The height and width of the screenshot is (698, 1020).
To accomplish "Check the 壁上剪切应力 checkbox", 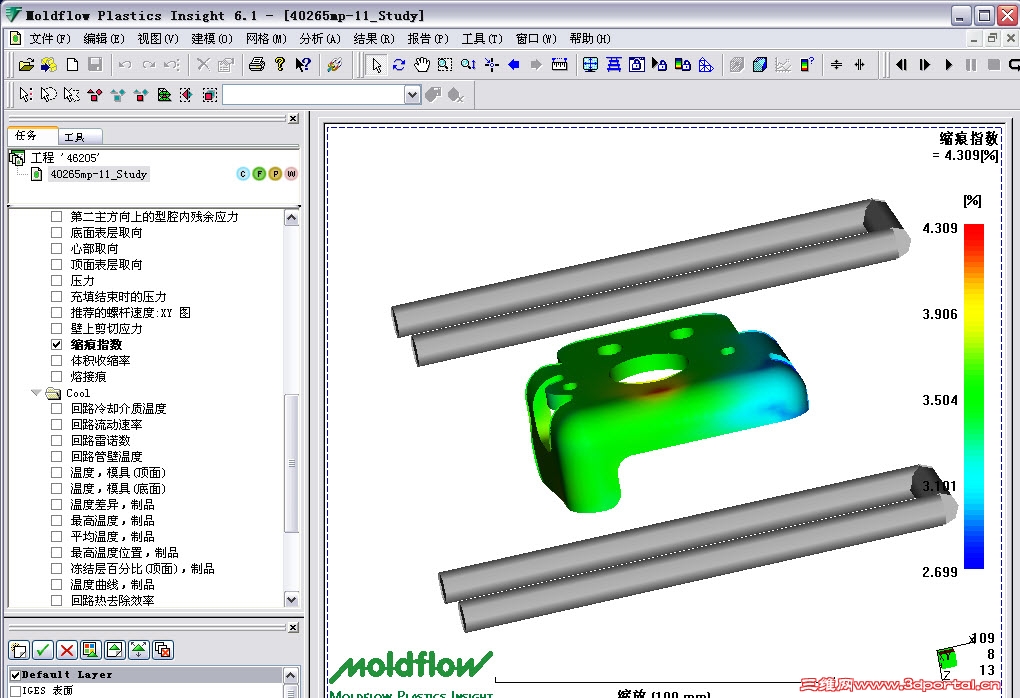I will [x=57, y=329].
